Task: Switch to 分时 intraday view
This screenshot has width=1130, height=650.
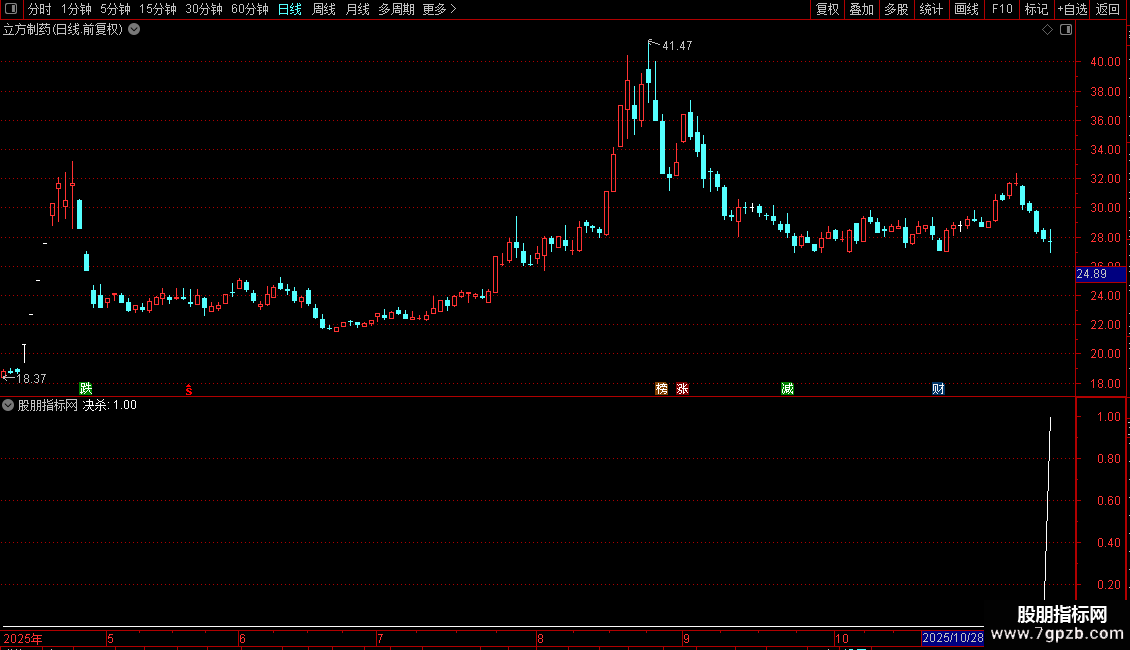Action: coord(40,9)
